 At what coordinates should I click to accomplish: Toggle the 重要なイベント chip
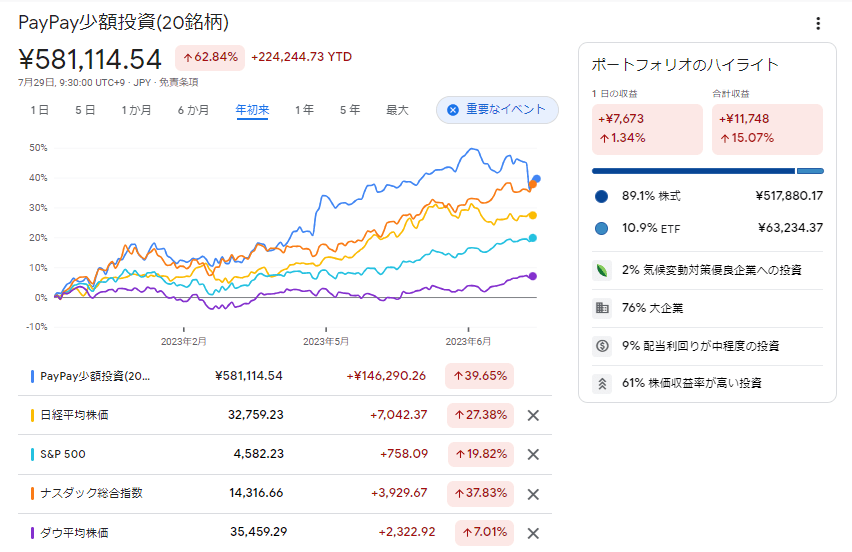coord(497,110)
